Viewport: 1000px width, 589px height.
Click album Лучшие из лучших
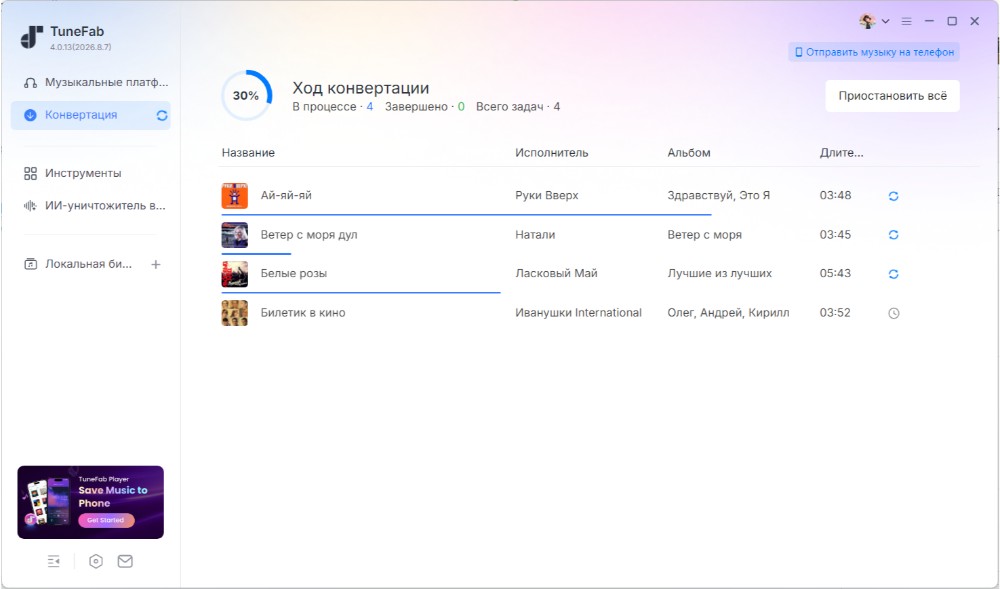click(x=719, y=273)
